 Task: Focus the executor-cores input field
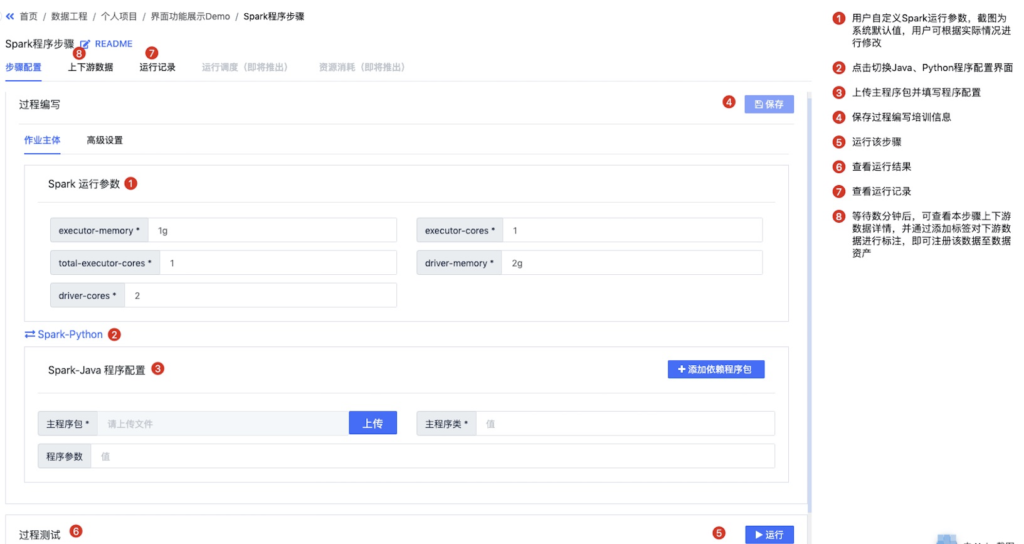click(632, 231)
